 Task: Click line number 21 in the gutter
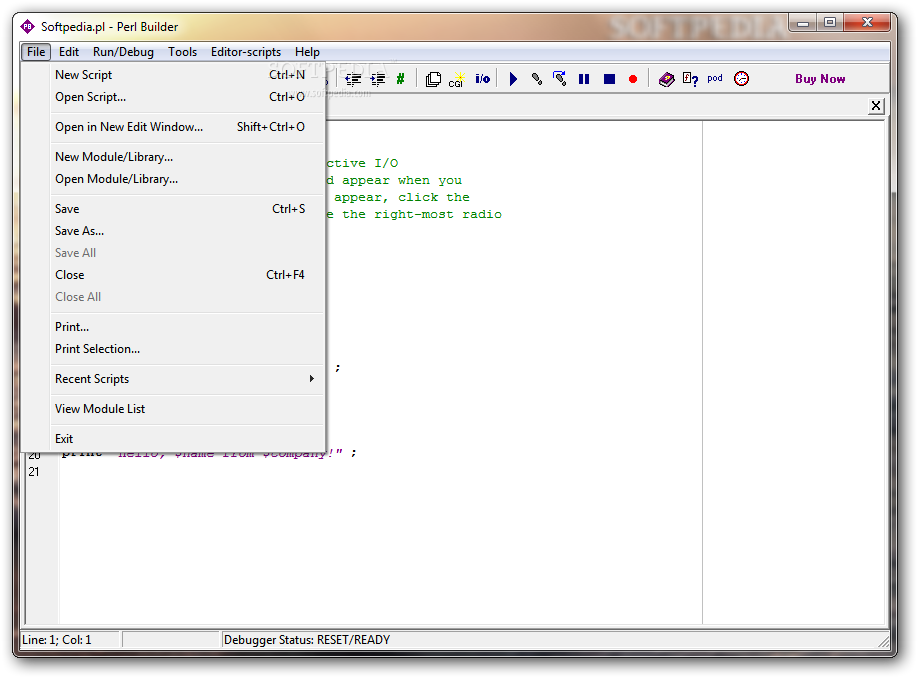pos(34,472)
